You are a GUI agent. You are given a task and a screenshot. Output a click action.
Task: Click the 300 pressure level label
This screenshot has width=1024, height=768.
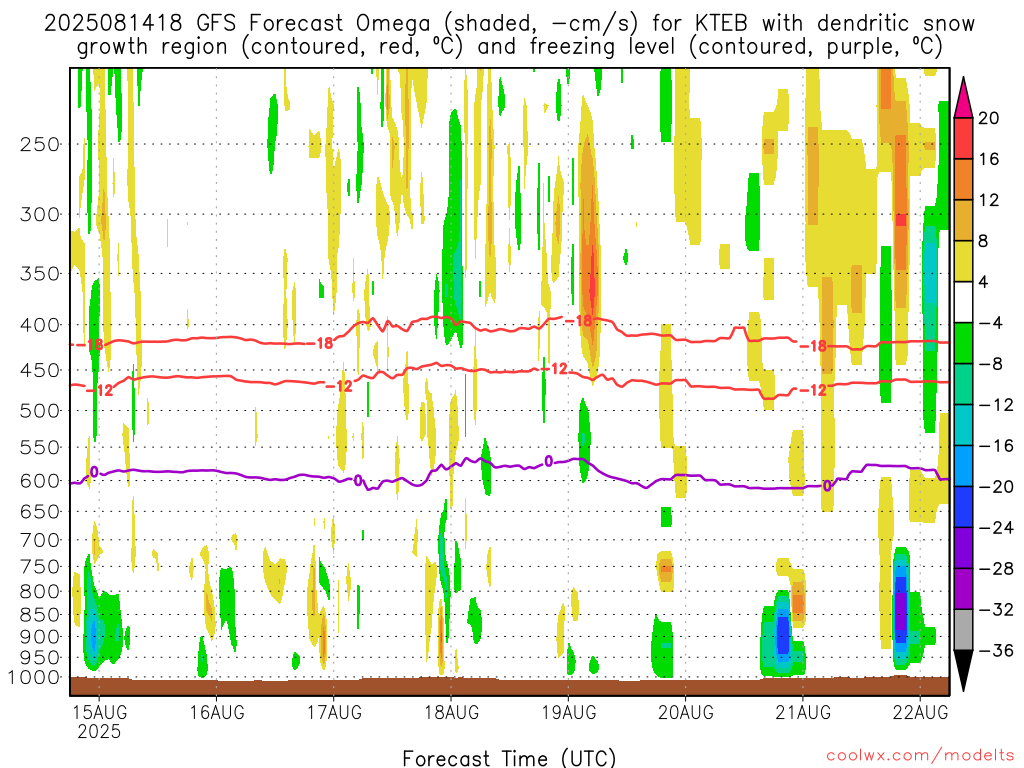tap(40, 214)
